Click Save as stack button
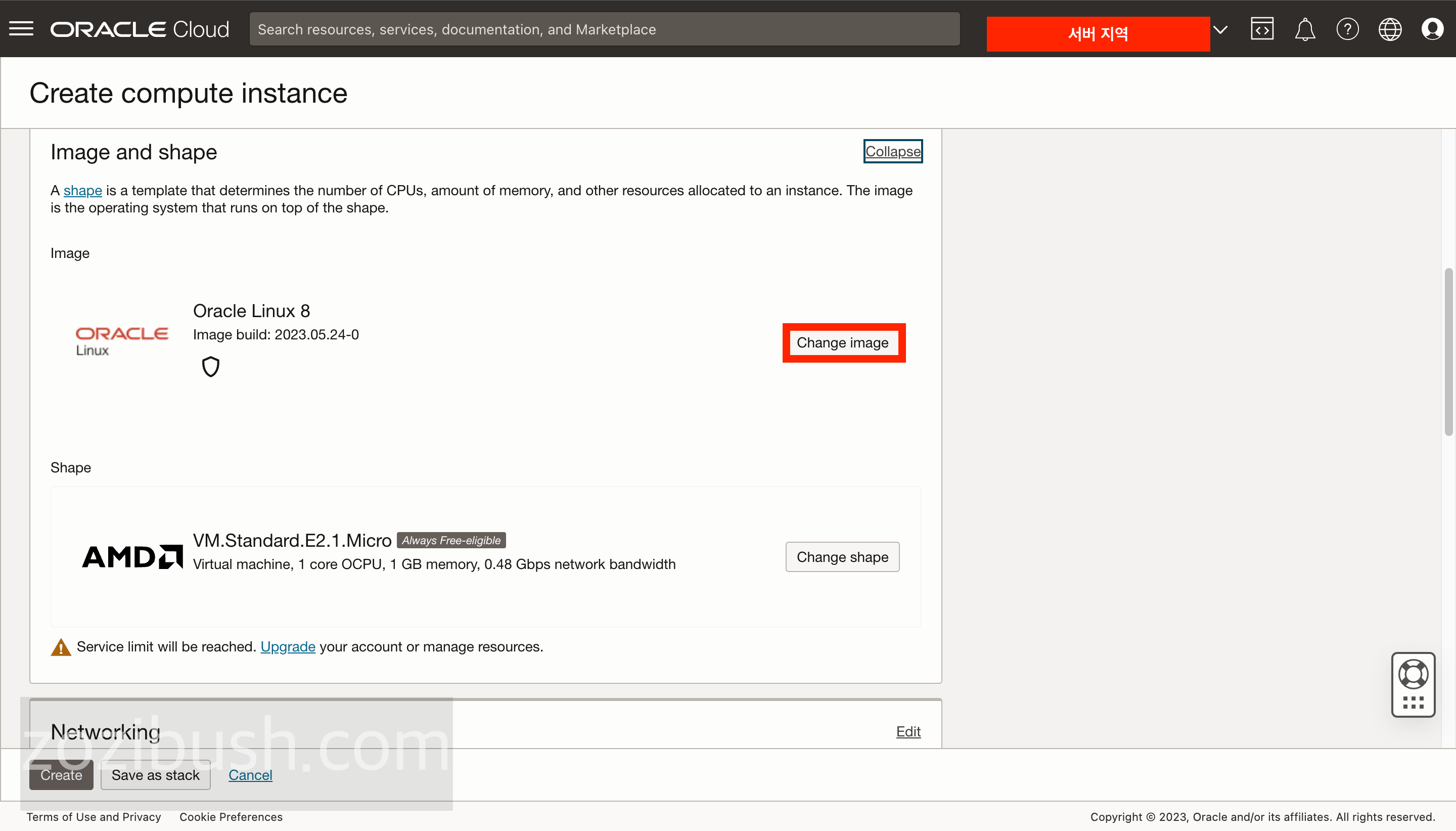The image size is (1456, 831). pos(156,774)
